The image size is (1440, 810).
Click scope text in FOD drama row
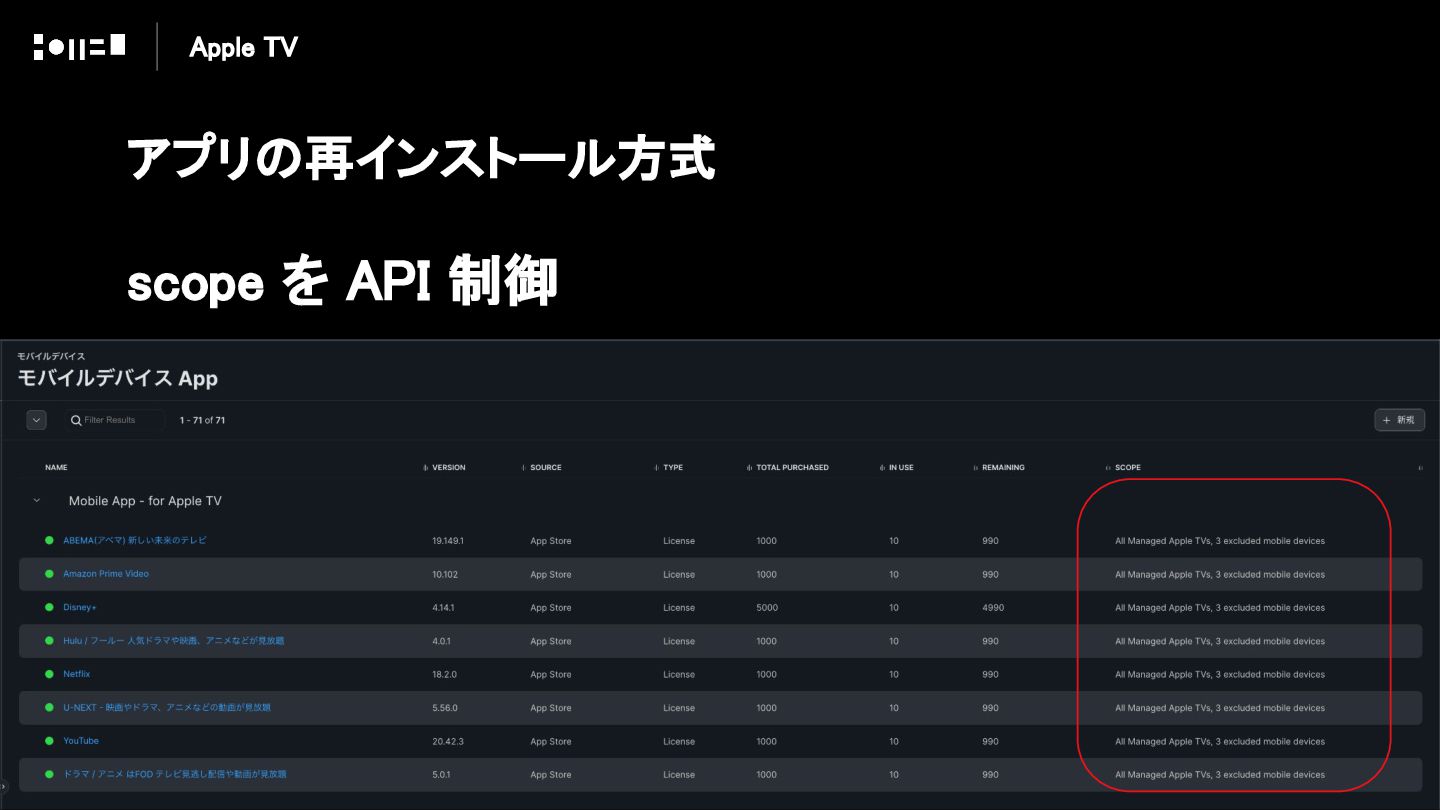click(x=1220, y=775)
